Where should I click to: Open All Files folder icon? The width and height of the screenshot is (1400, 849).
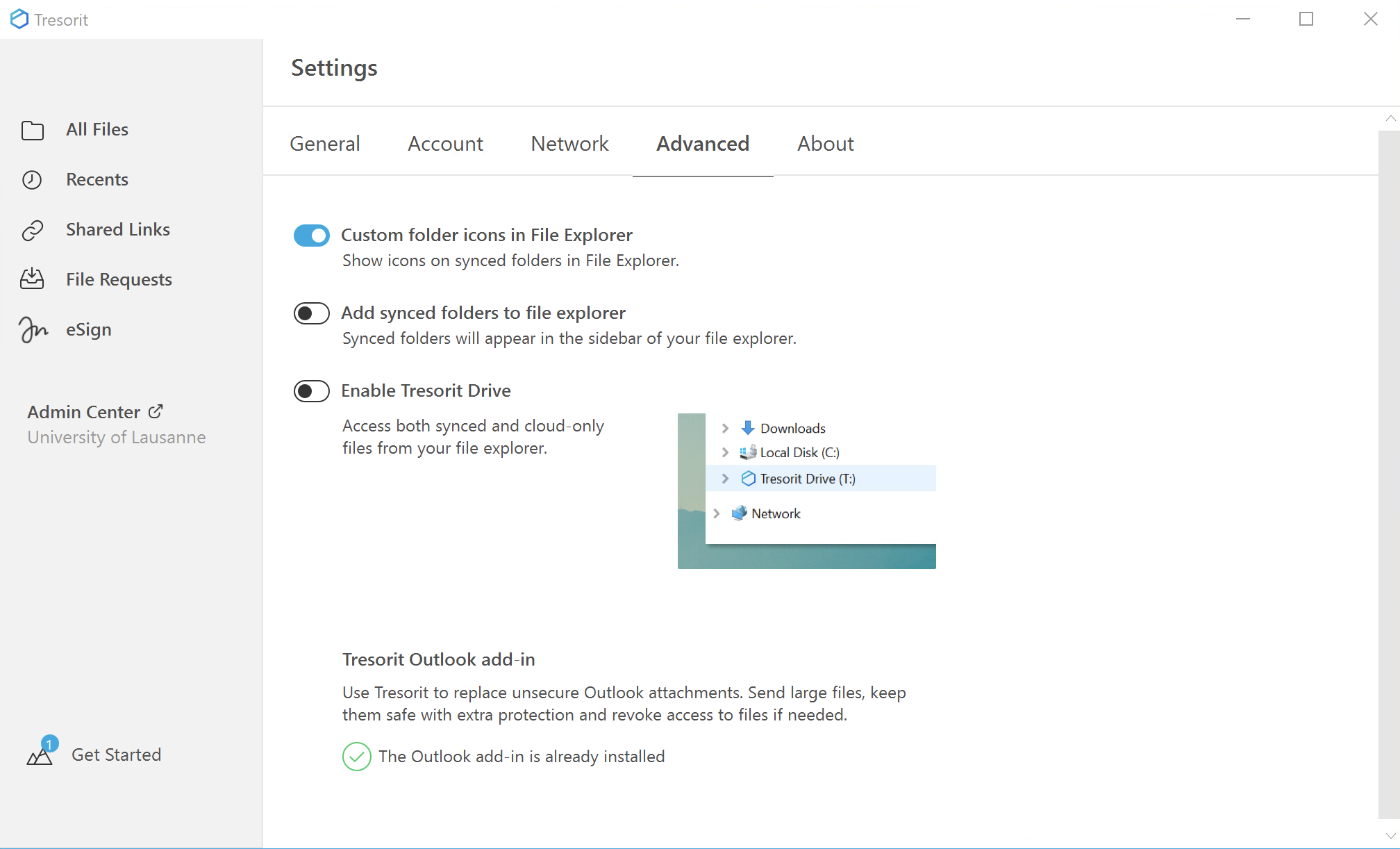(33, 130)
